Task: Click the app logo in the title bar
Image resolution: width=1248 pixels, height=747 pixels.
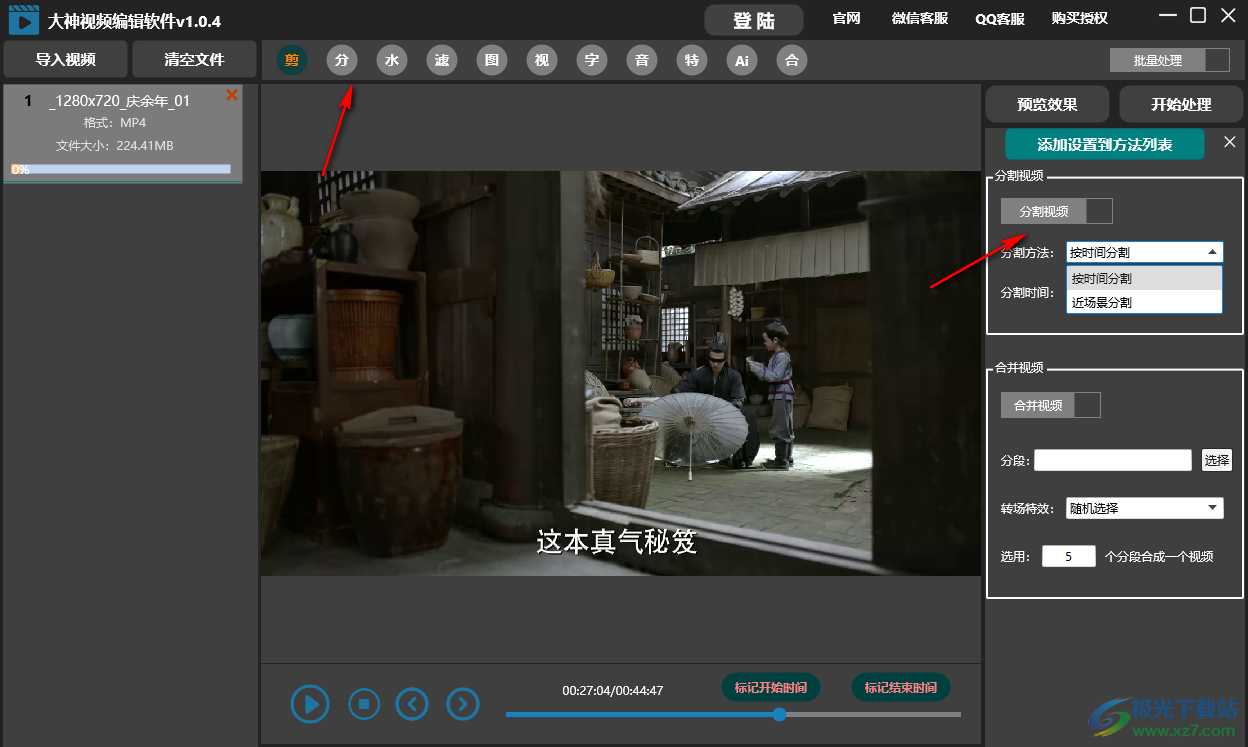Action: tap(24, 20)
